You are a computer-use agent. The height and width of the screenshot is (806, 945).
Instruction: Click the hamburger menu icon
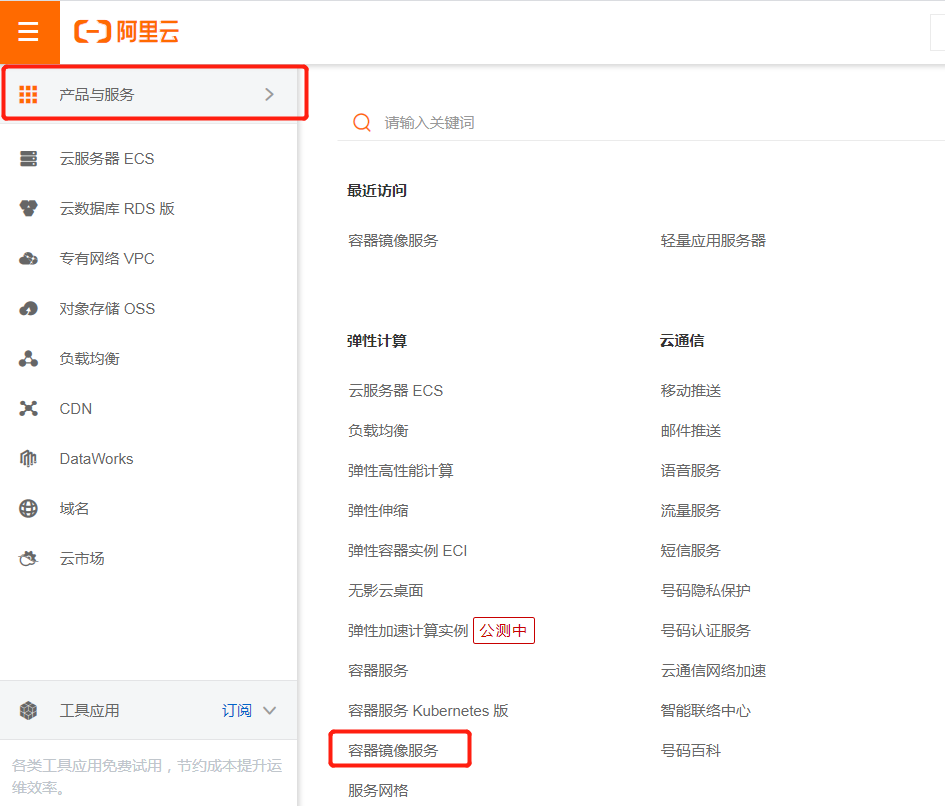[x=29, y=32]
